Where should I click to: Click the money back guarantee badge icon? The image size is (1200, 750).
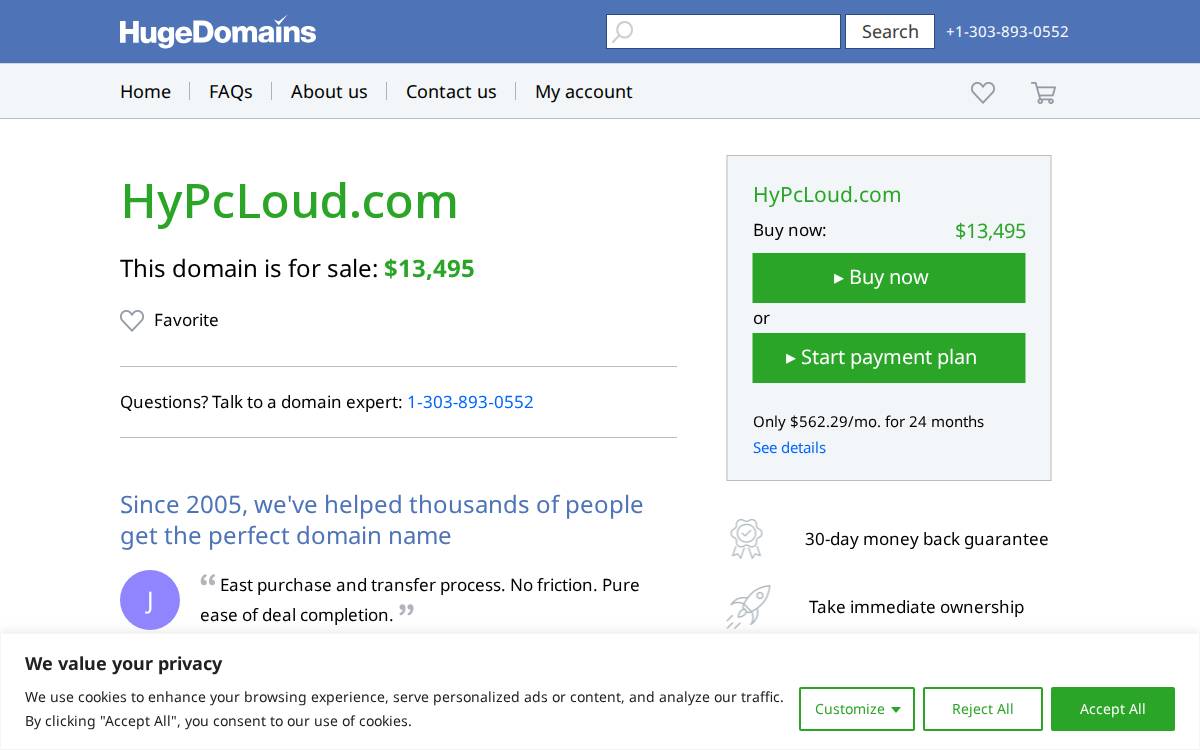click(746, 538)
